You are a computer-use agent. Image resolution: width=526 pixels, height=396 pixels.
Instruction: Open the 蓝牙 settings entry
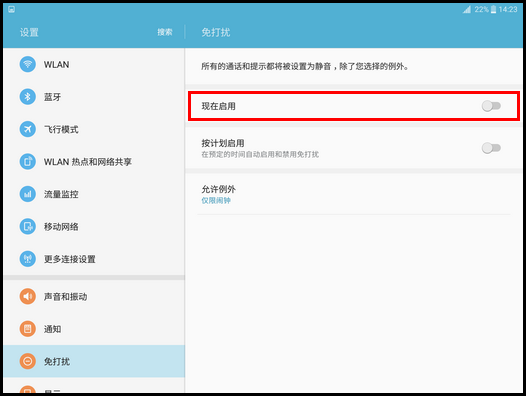click(x=94, y=97)
